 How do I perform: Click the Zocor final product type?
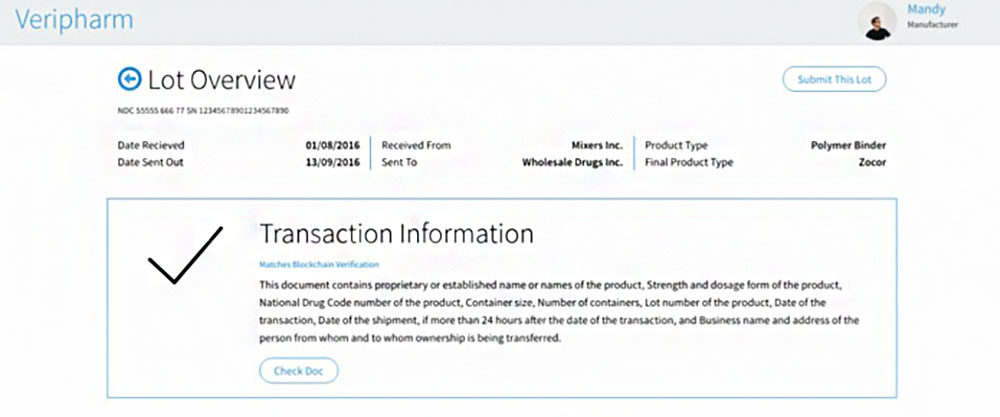click(x=872, y=162)
